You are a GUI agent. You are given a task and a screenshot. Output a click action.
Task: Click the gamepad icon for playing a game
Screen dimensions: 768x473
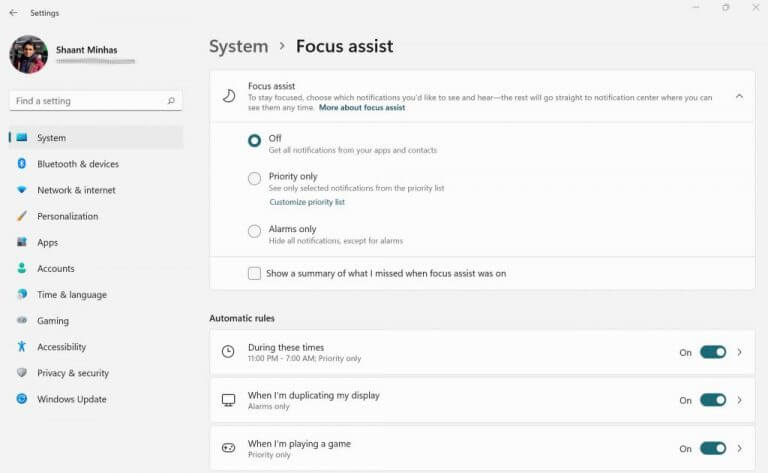coord(228,448)
